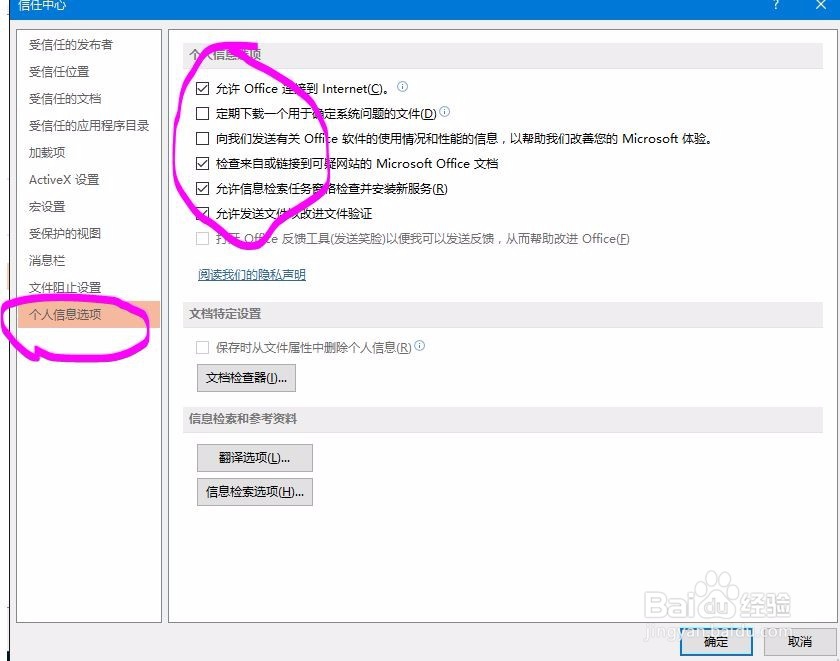The width and height of the screenshot is (840, 661).
Task: Open the 阅读我们的隐私声明 link
Action: 252,275
